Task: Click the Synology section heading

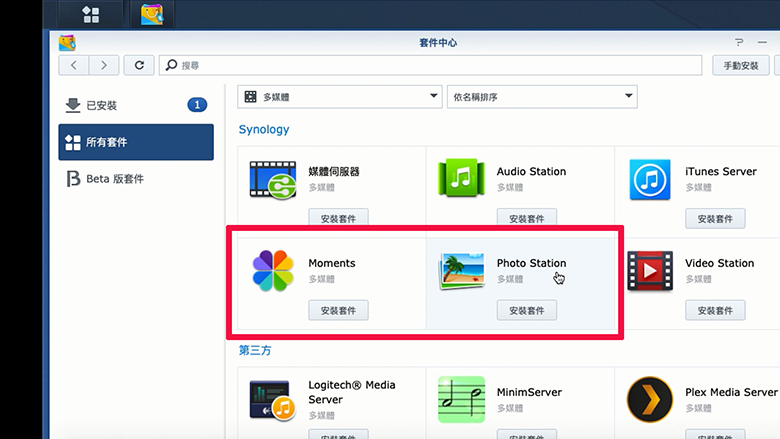Action: (264, 129)
